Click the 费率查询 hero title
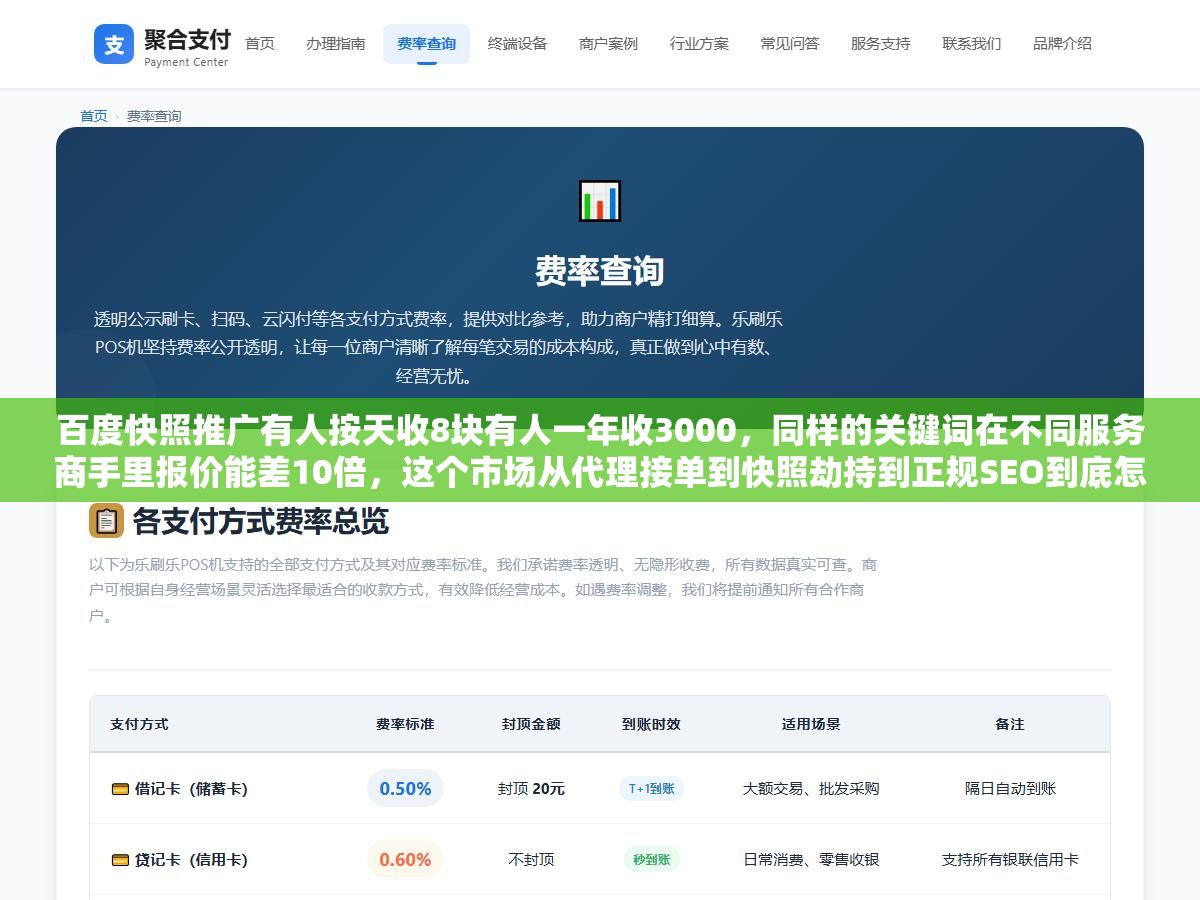Viewport: 1200px width, 900px height. (599, 271)
